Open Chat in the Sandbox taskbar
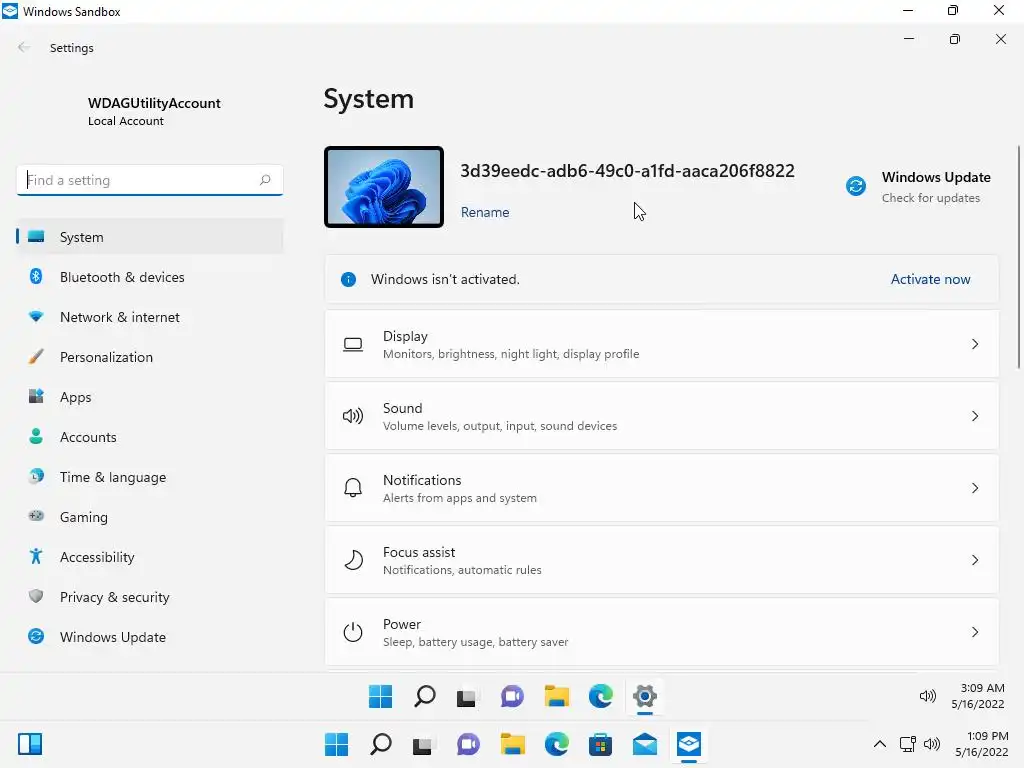 [512, 696]
